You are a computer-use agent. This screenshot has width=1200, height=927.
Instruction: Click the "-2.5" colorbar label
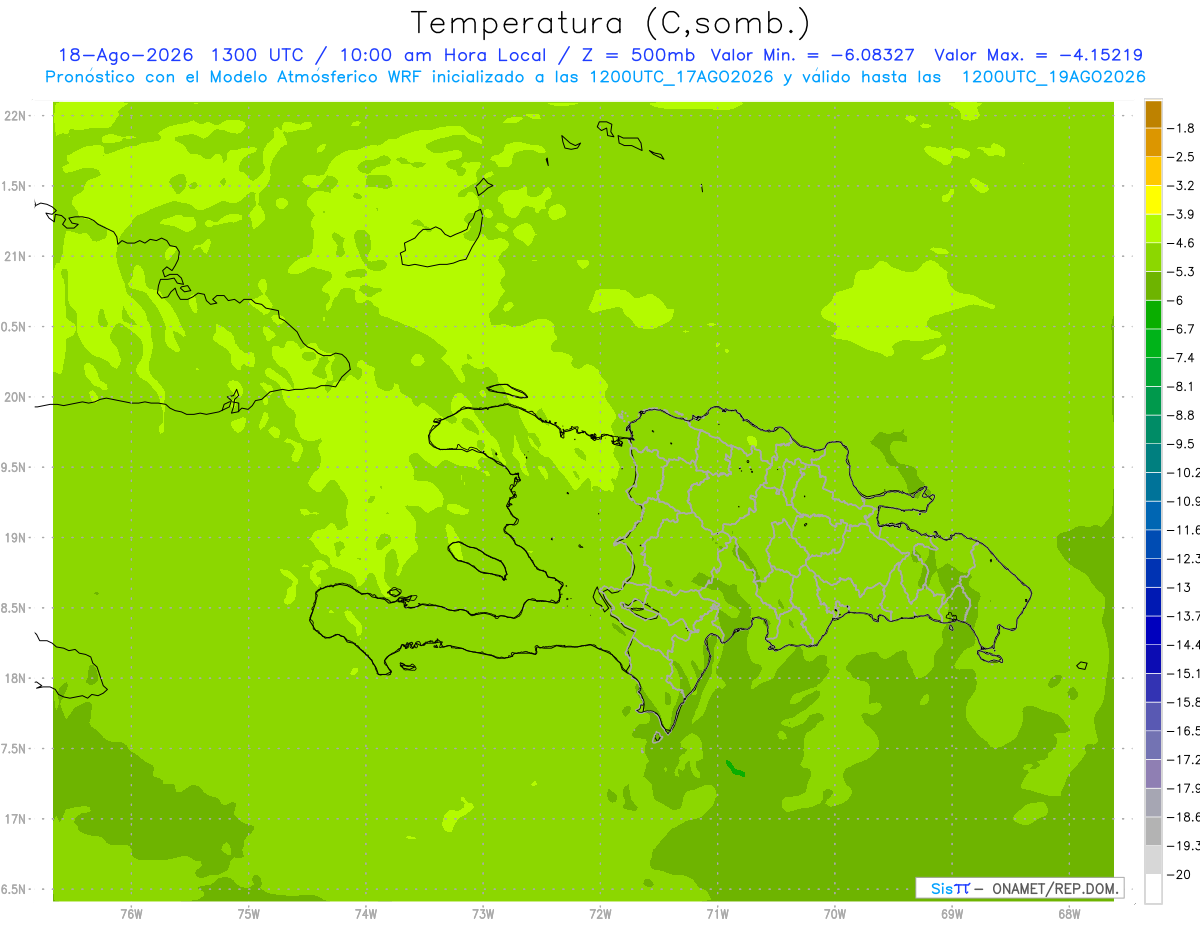(1181, 157)
